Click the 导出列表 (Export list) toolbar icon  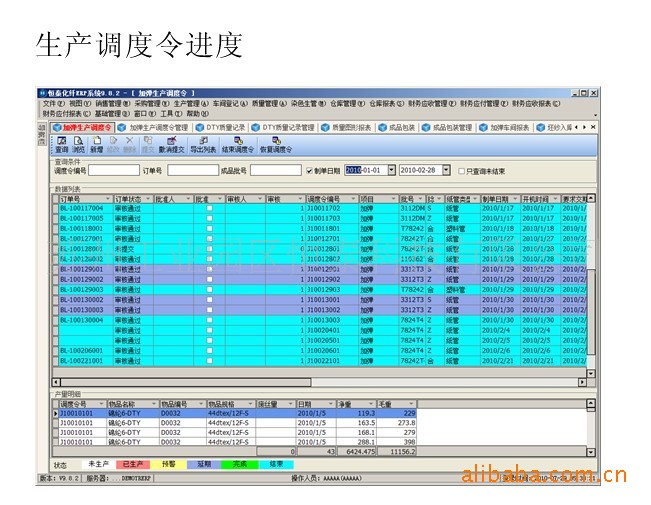point(203,145)
